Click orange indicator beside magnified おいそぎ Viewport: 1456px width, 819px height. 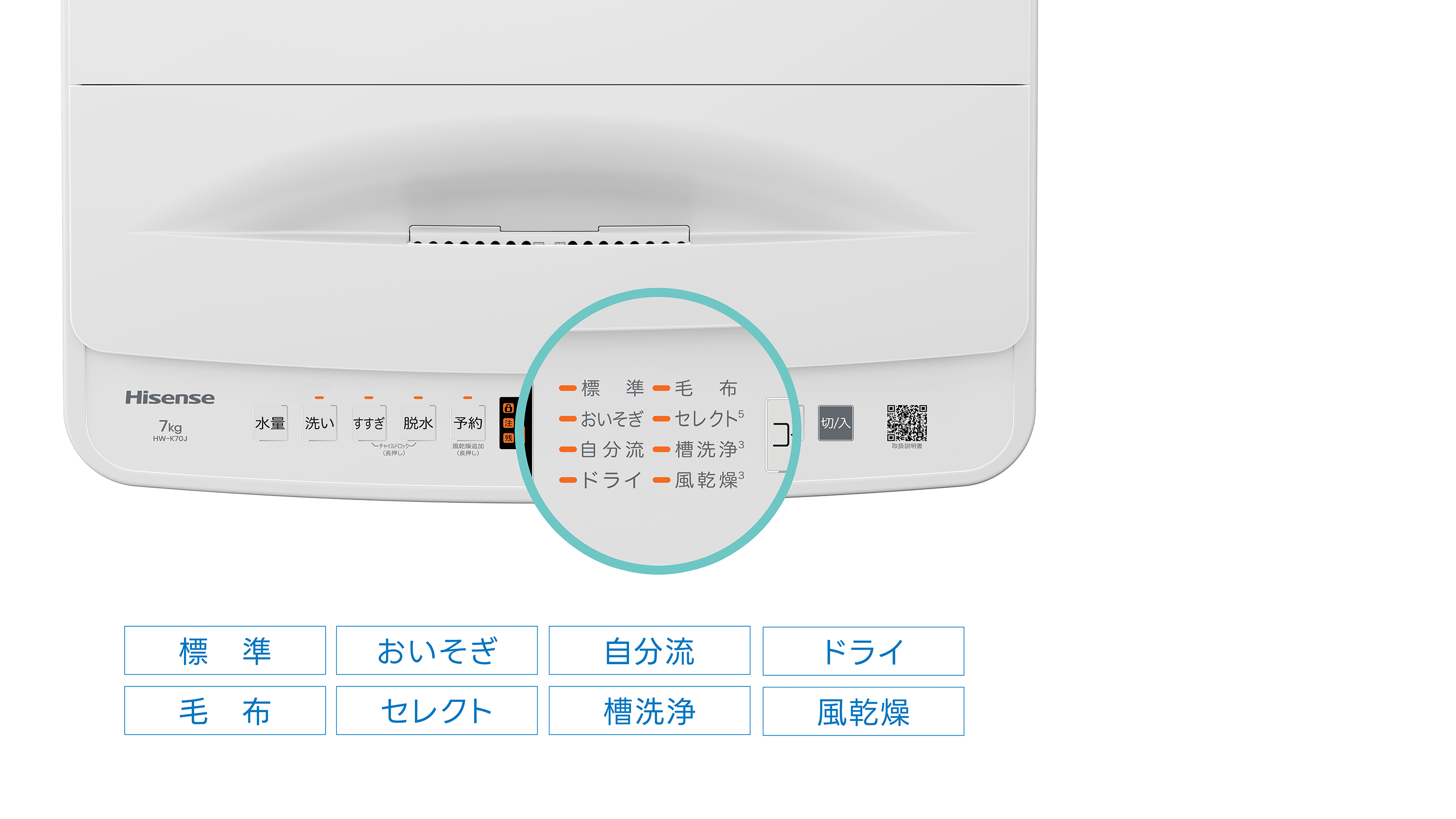[x=567, y=419]
